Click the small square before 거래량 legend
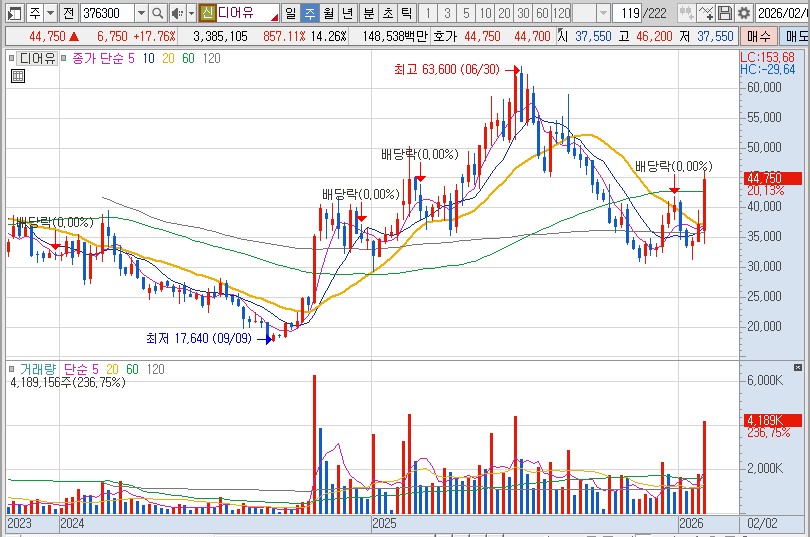810x537 pixels. coord(11,369)
